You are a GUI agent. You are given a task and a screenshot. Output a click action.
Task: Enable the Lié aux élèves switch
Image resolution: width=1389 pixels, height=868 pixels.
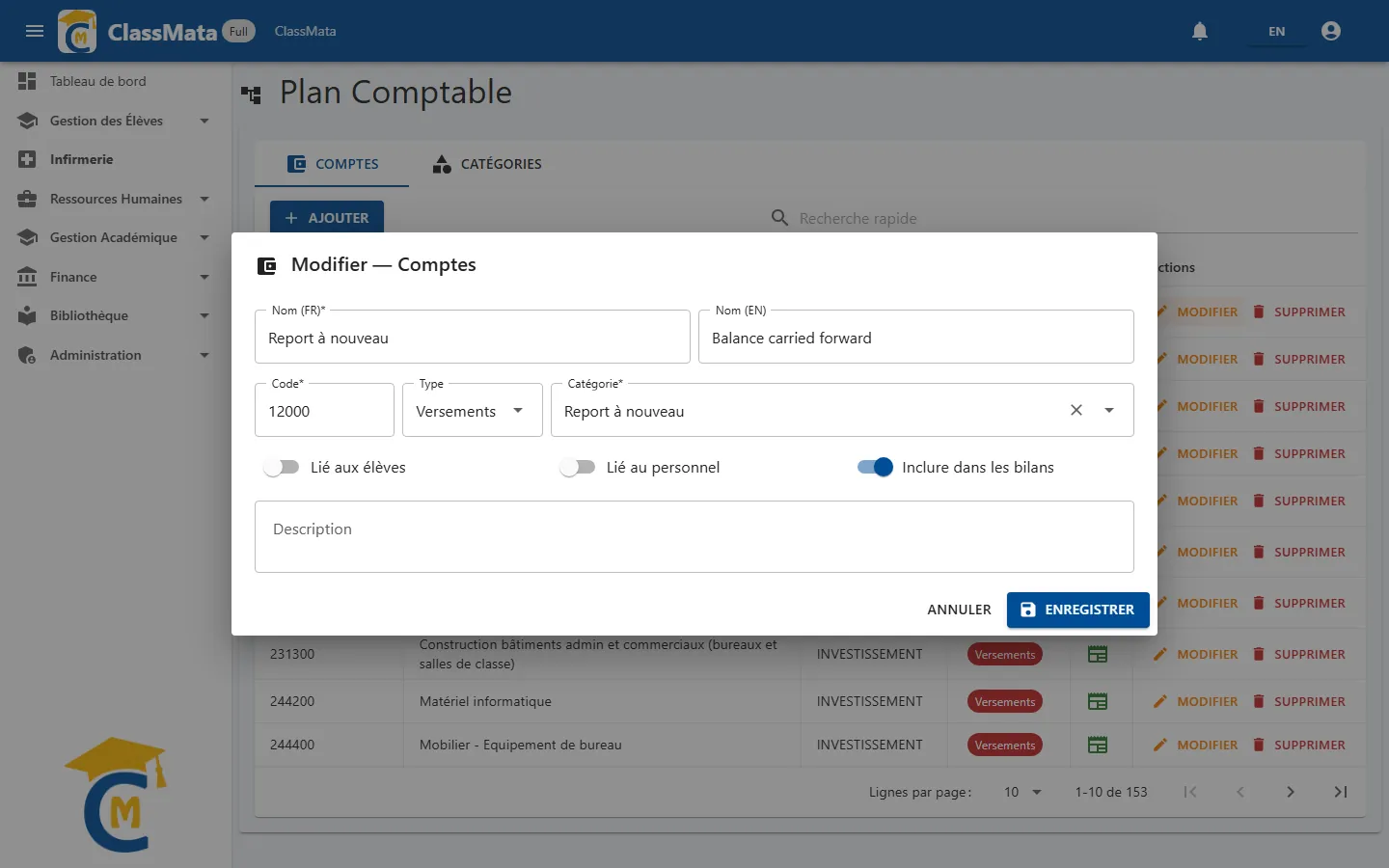coord(282,467)
